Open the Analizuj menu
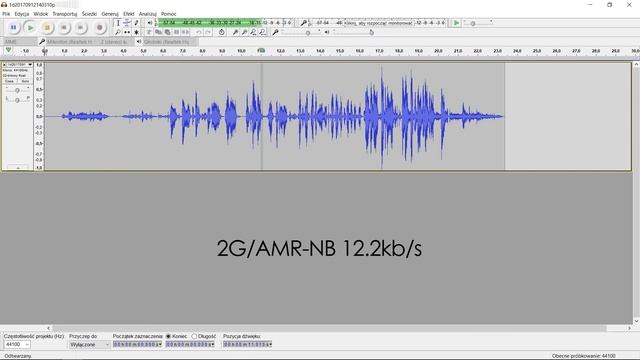The width and height of the screenshot is (640, 360). (147, 14)
